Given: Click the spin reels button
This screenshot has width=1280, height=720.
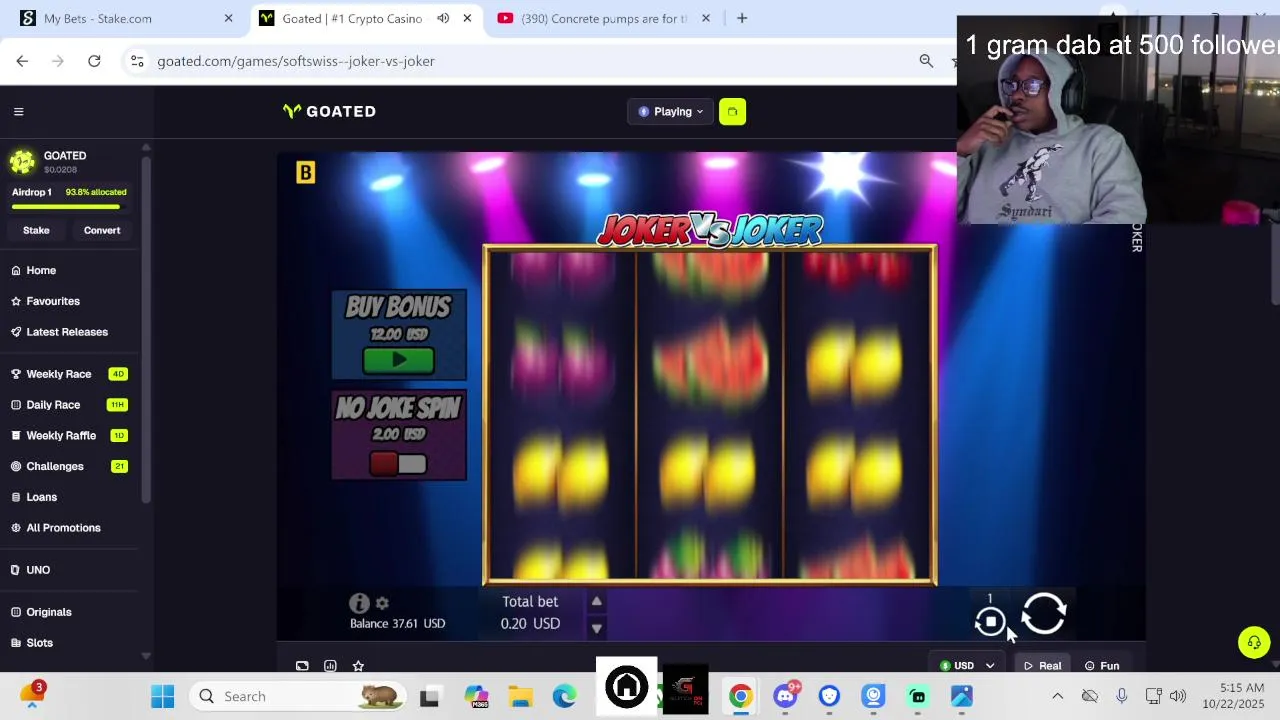Looking at the screenshot, I should (1044, 614).
